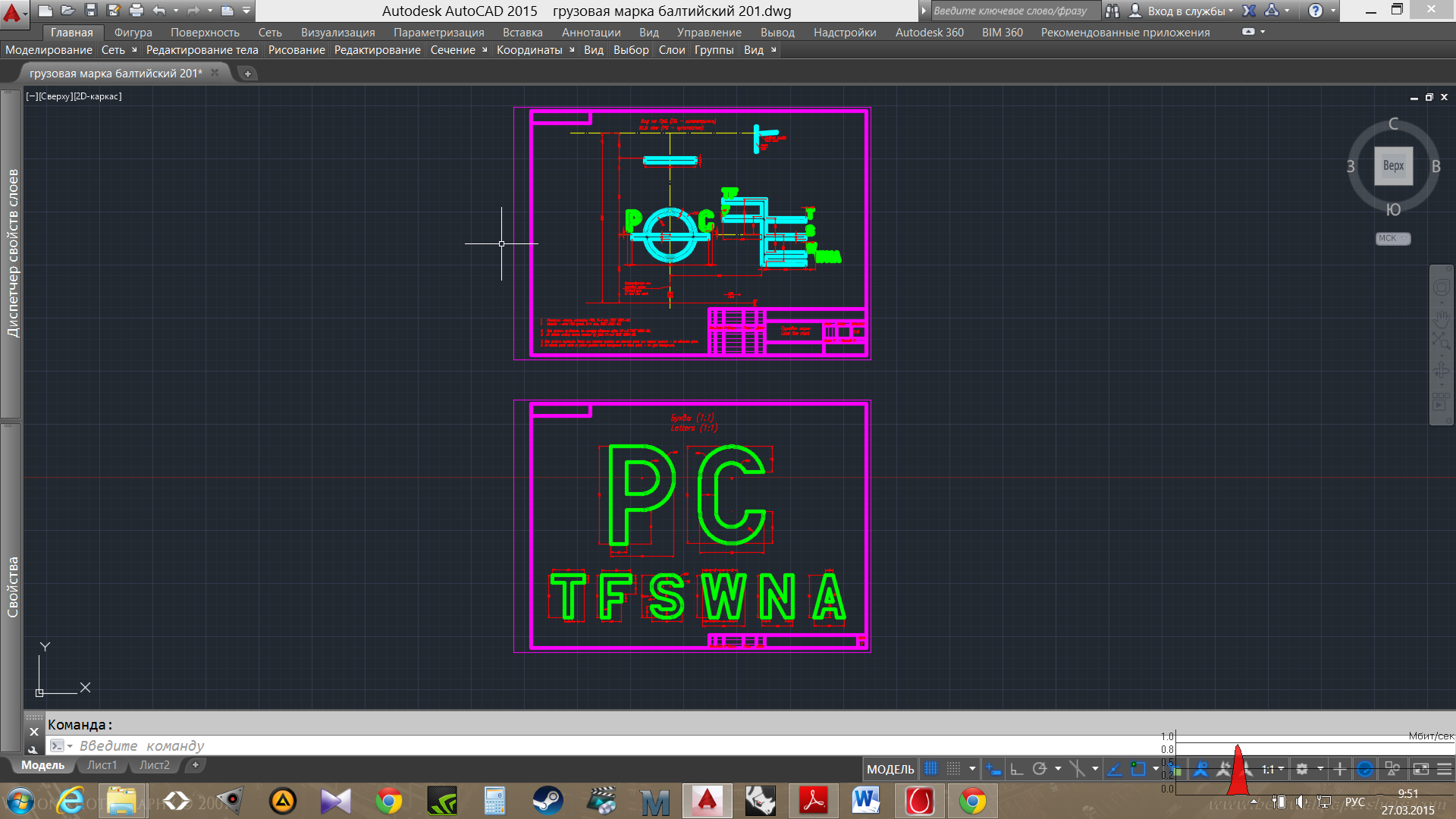Screen dimensions: 1456x819
Task: Toggle polar tracking in status bar
Action: point(1040,769)
